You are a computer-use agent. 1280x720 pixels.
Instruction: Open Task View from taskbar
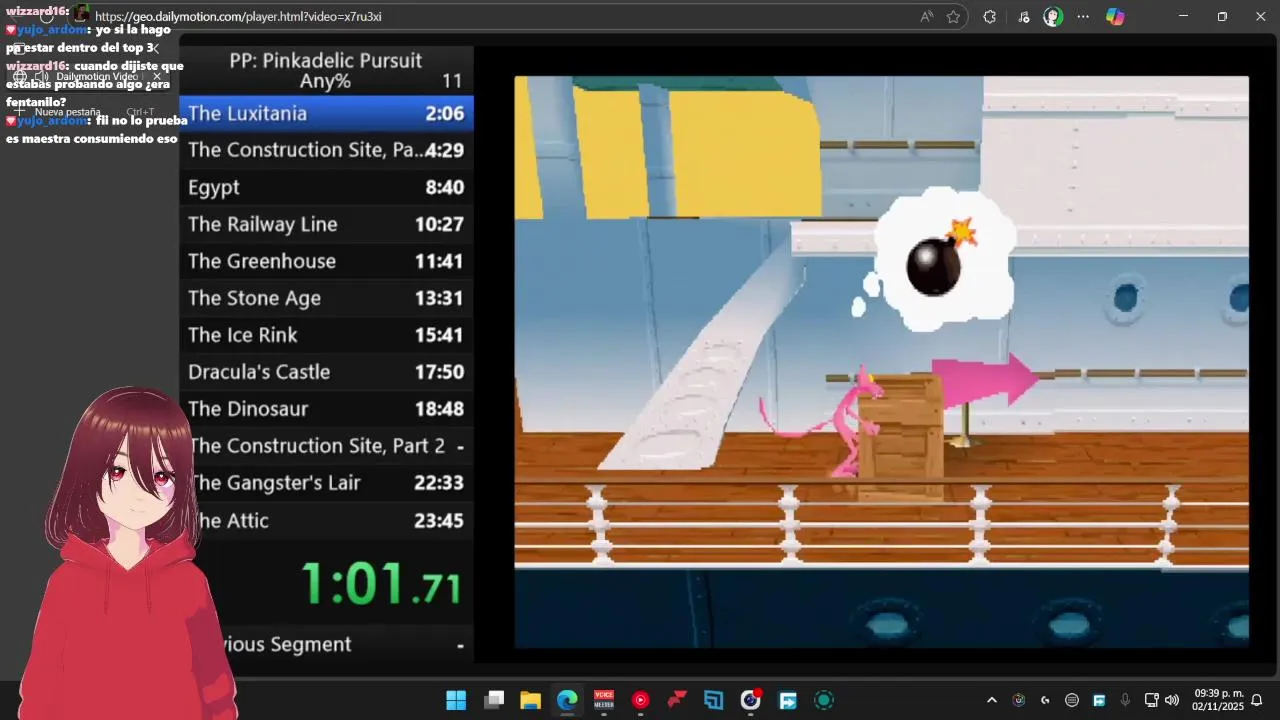(x=494, y=700)
